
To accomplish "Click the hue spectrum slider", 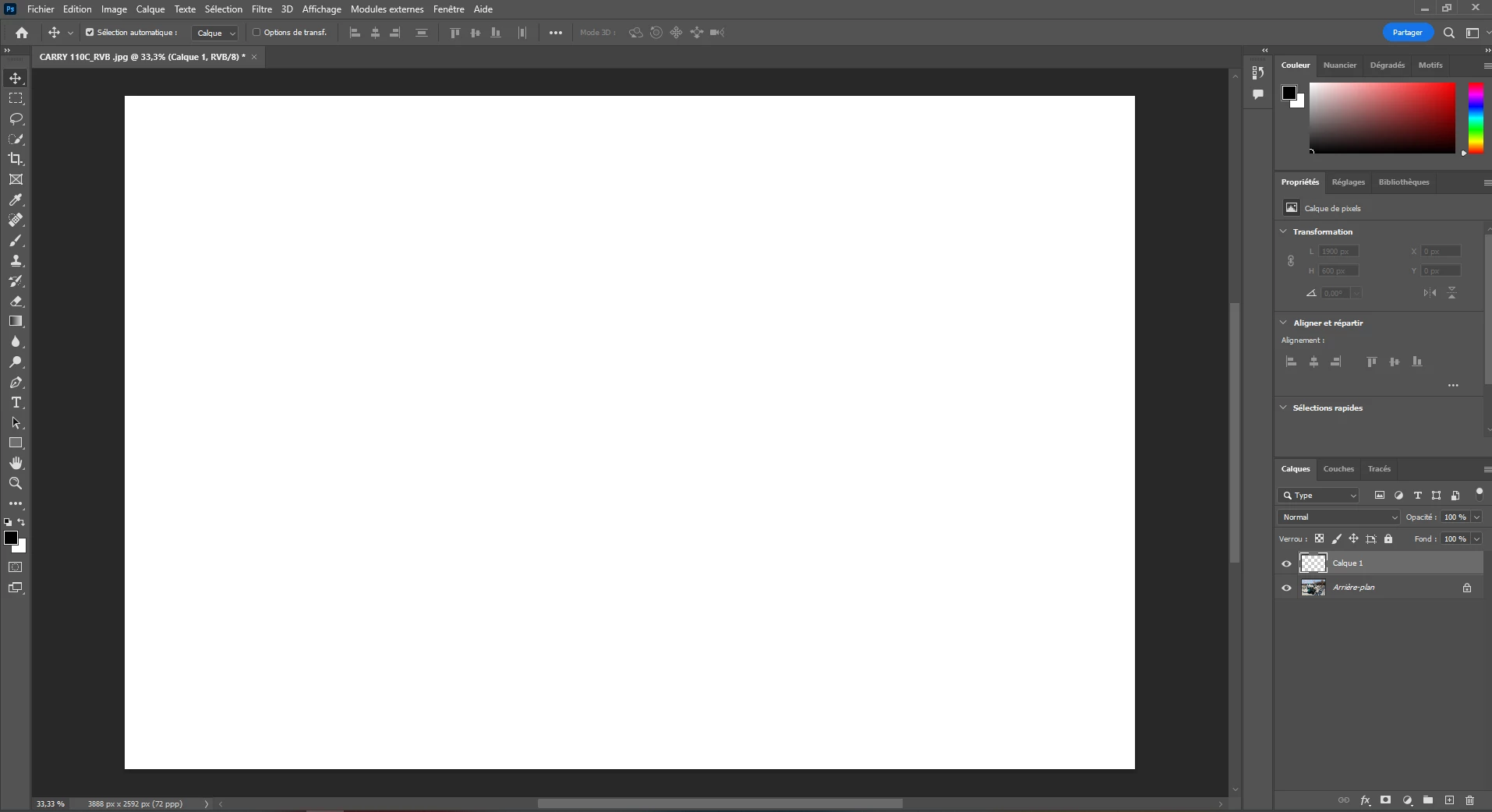I will tap(1476, 118).
